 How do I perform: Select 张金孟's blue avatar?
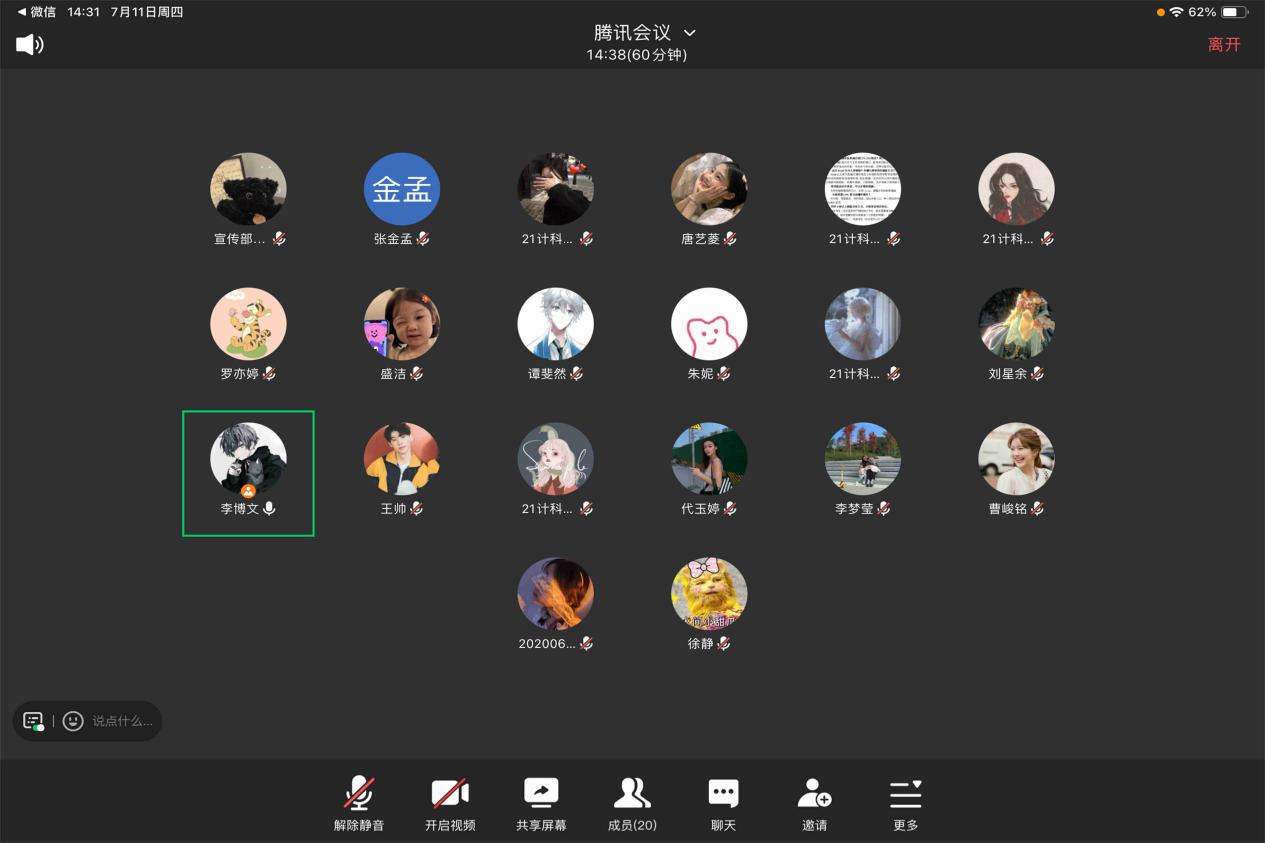[402, 190]
